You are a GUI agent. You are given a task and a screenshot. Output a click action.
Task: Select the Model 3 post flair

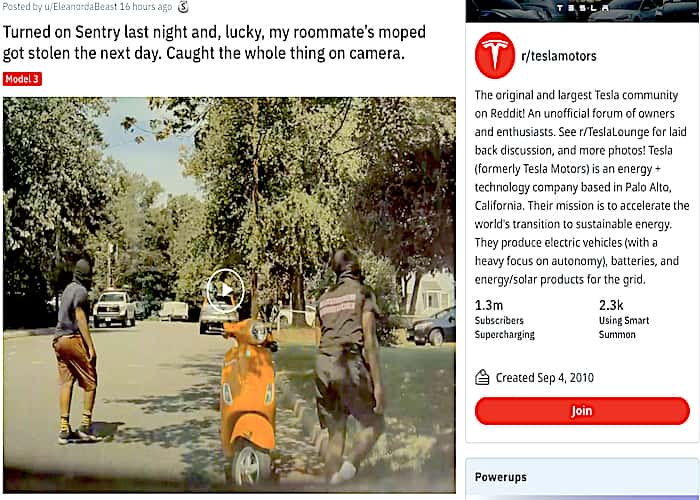[22, 79]
